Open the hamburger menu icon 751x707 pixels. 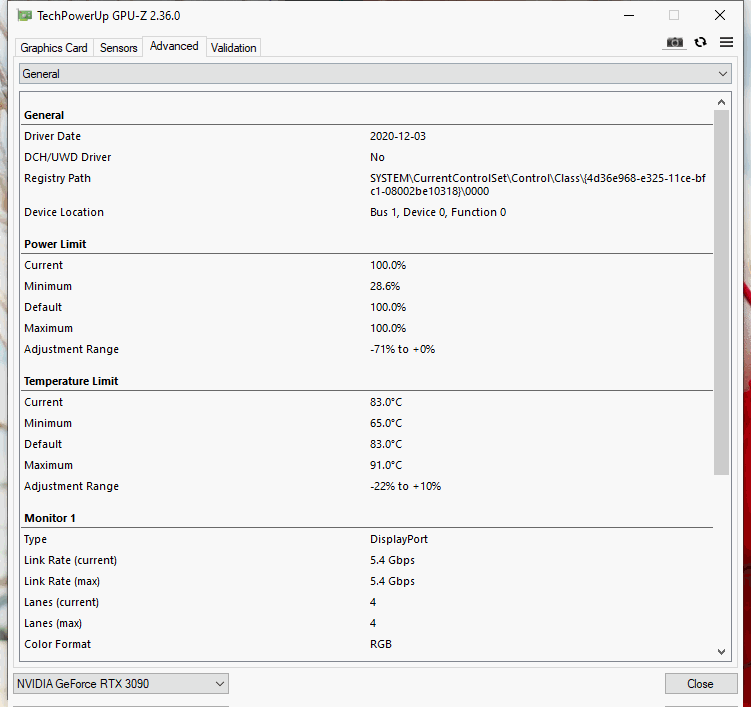click(724, 42)
